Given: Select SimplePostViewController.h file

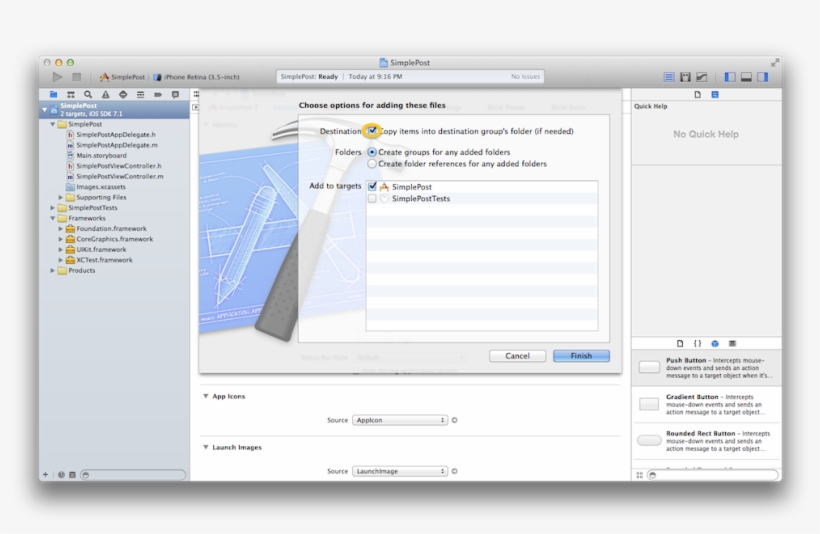Looking at the screenshot, I should click(119, 166).
